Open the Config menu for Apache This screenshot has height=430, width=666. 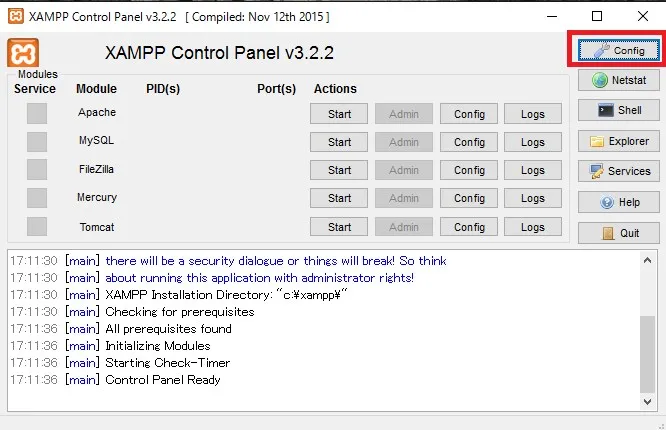[x=469, y=114]
